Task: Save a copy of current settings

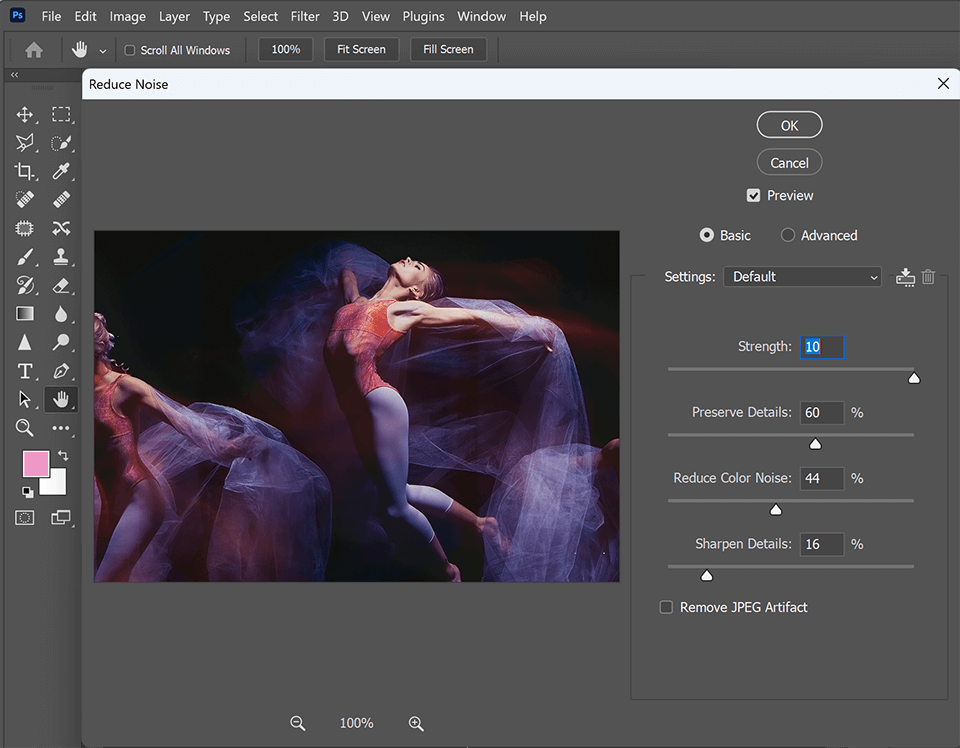Action: tap(905, 277)
